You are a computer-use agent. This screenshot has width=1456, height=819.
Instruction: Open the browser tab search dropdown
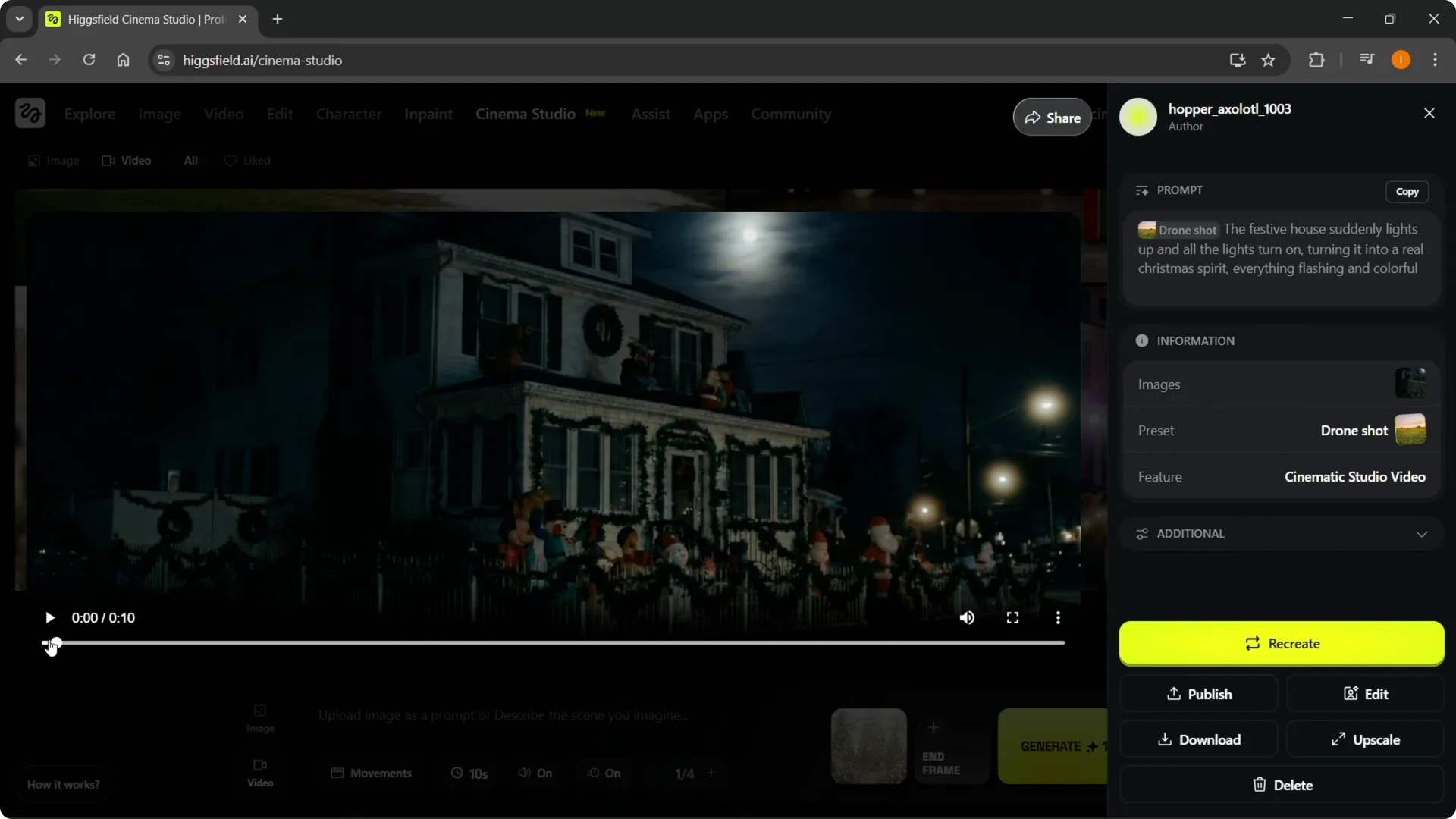click(18, 19)
